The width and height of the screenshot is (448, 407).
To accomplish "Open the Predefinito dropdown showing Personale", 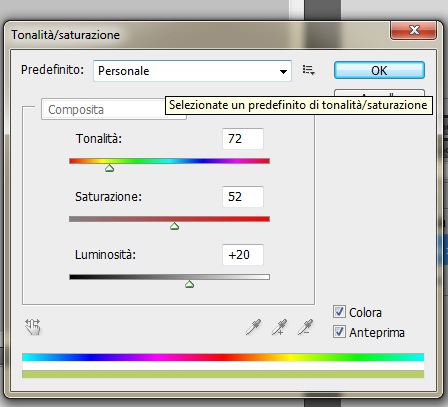I will coord(192,71).
